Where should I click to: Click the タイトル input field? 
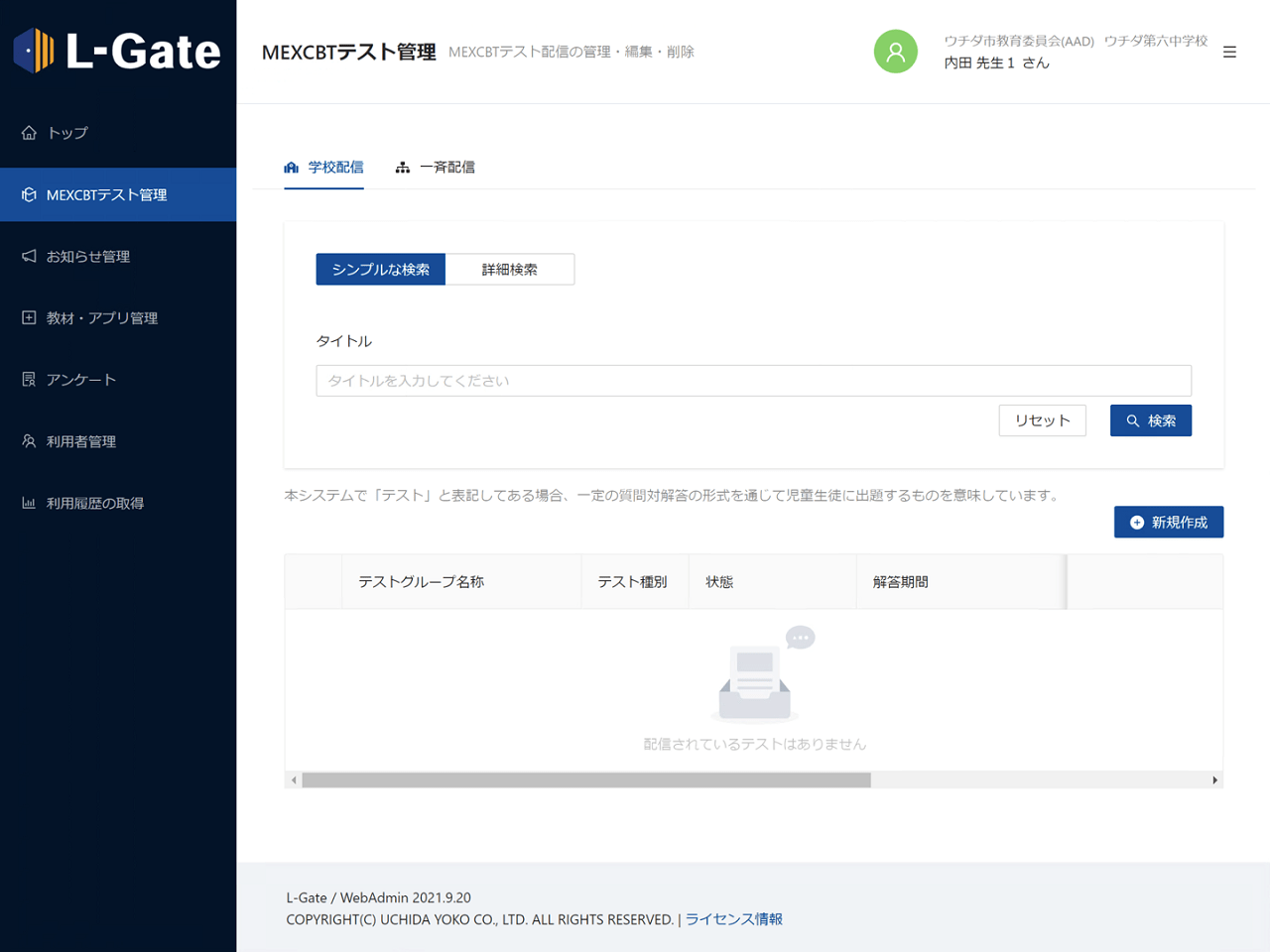point(753,381)
